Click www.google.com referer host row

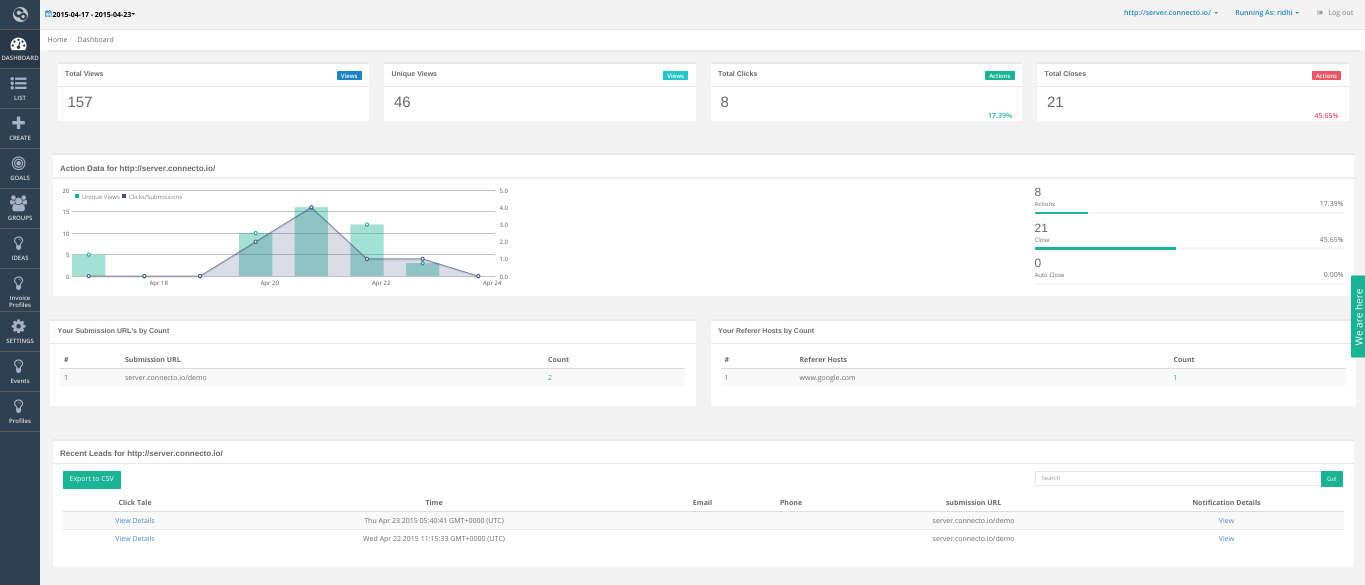coord(1034,377)
